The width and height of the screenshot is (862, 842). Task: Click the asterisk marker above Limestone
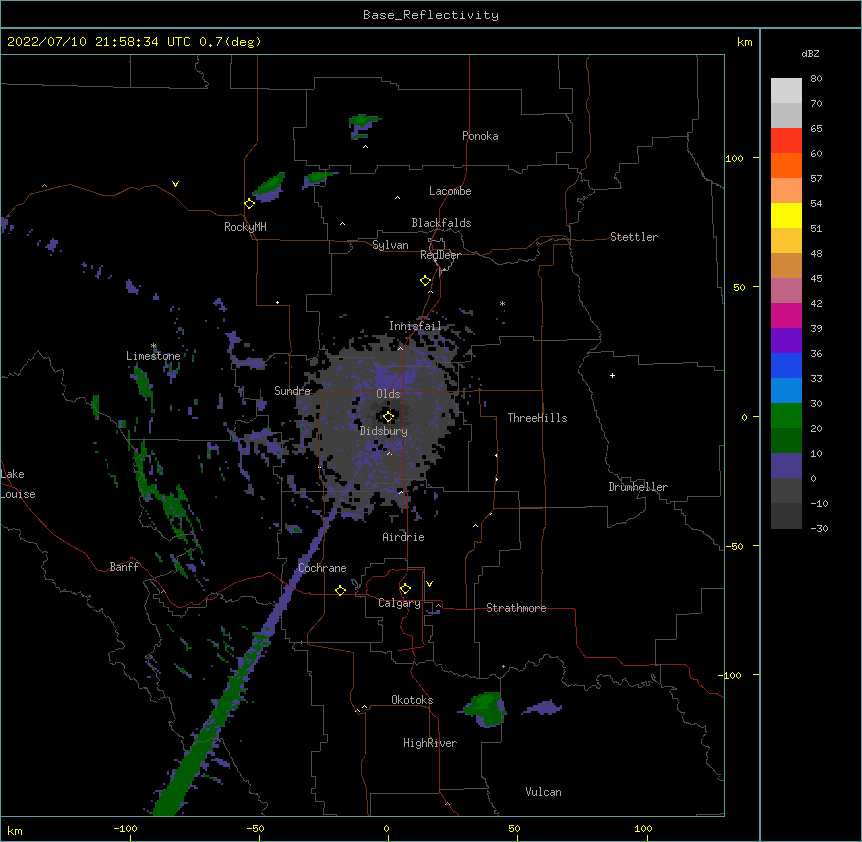coord(153,347)
